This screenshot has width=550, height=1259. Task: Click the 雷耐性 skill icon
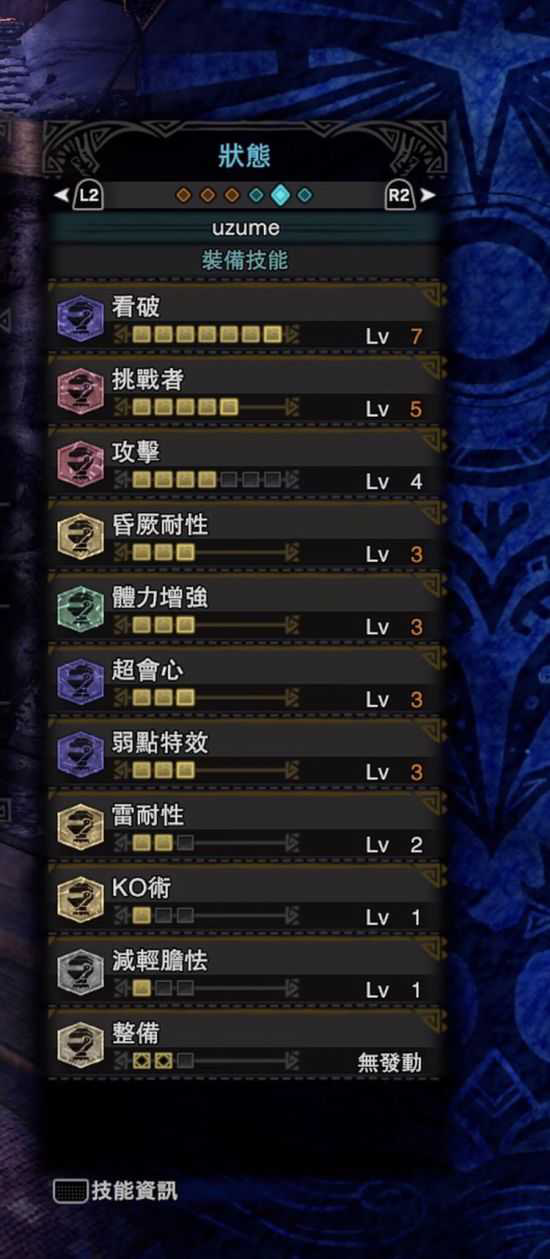(81, 830)
